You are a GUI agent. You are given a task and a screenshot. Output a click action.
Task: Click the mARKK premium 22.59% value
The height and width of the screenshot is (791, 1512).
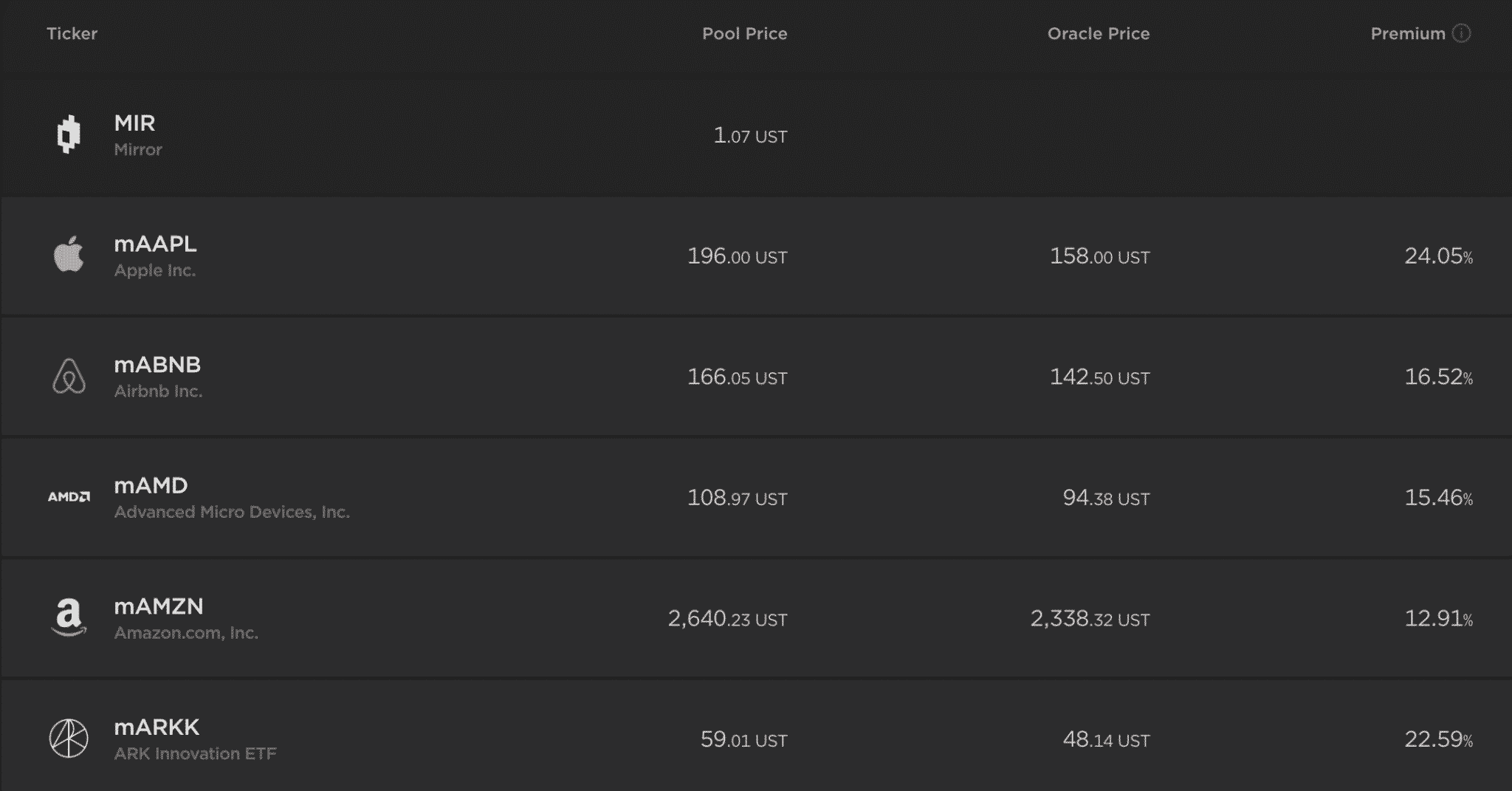(x=1437, y=739)
